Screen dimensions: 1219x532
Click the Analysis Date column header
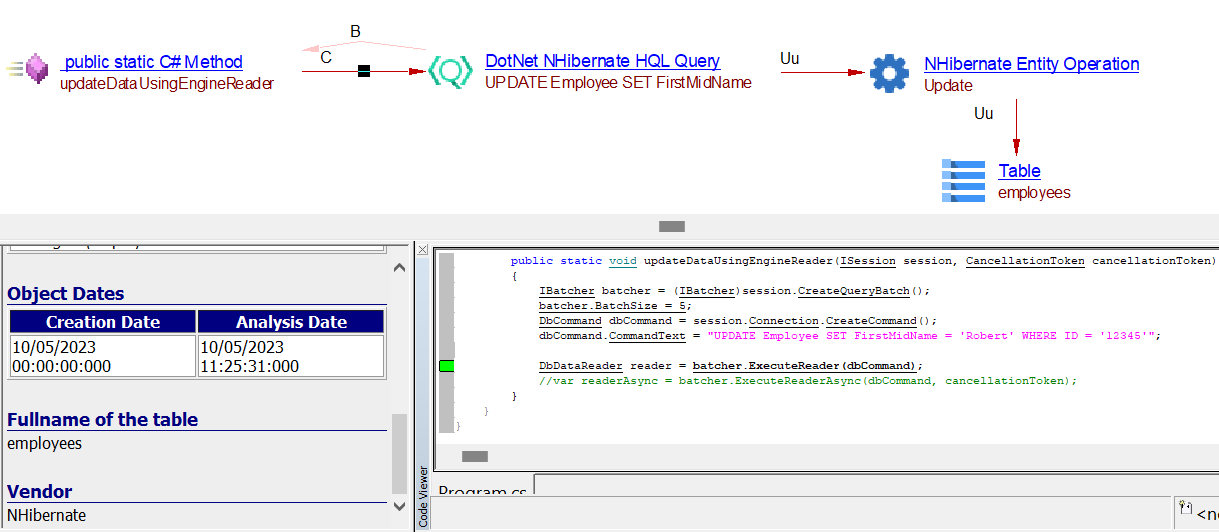point(291,322)
